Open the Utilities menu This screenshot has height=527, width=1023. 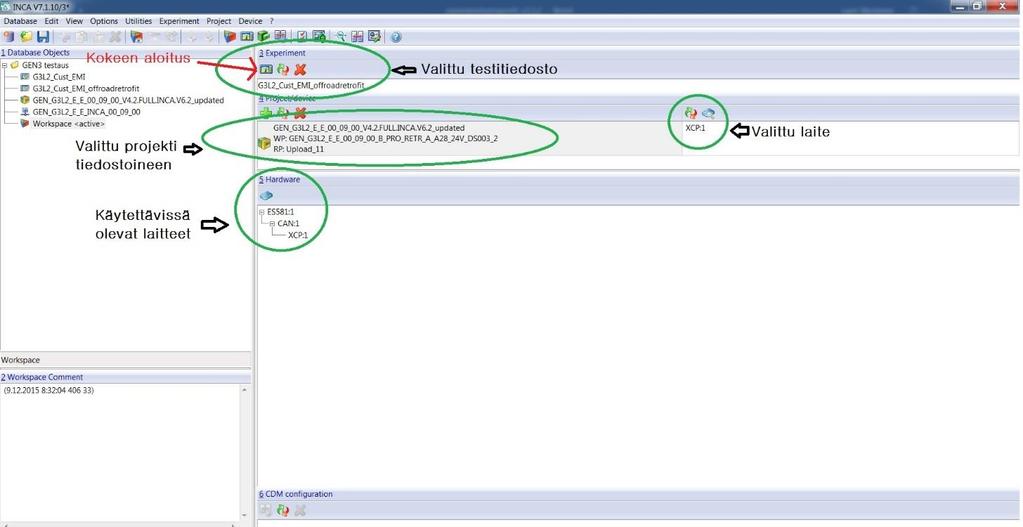[138, 21]
